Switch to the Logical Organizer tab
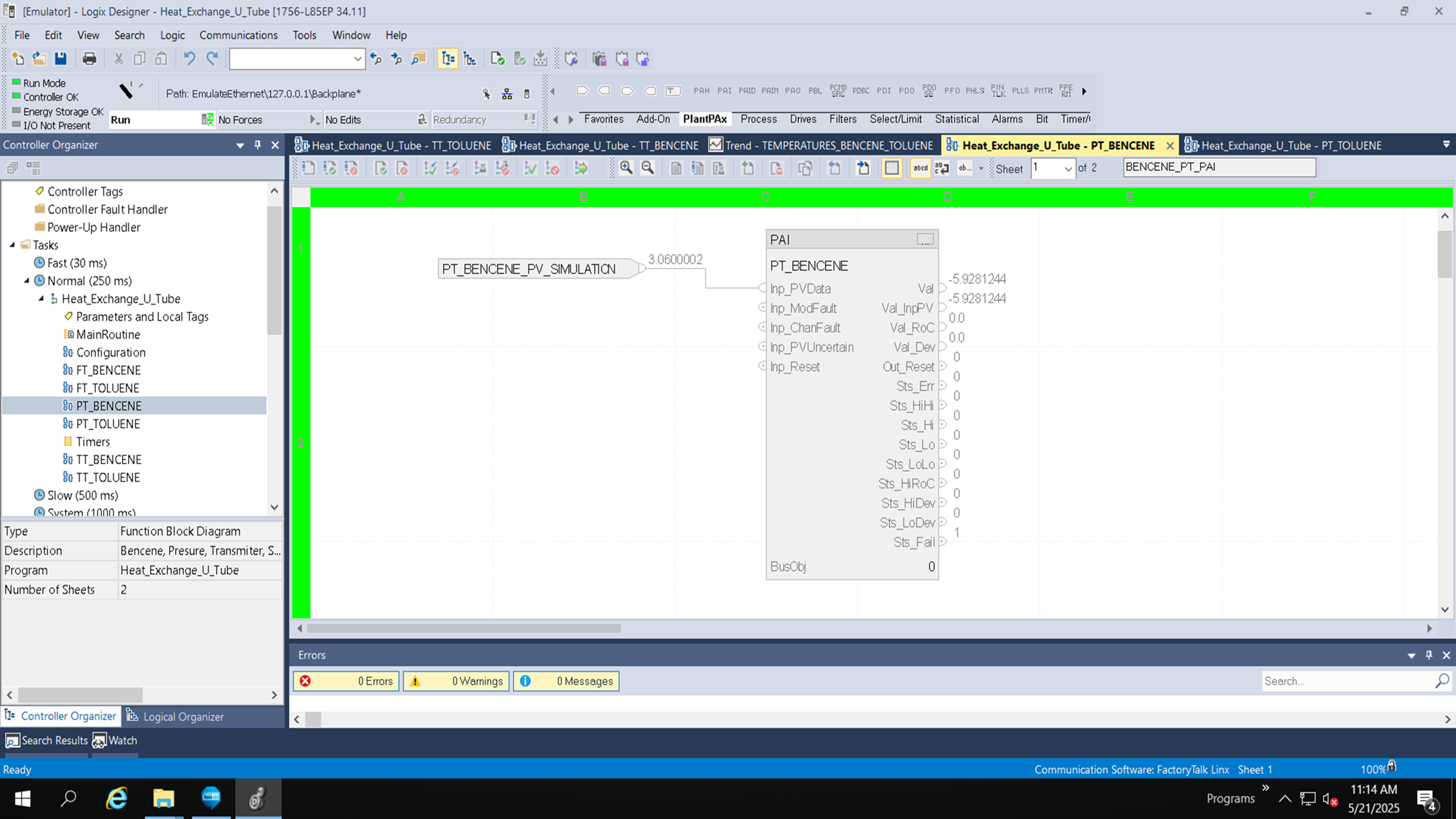 pyautogui.click(x=175, y=716)
